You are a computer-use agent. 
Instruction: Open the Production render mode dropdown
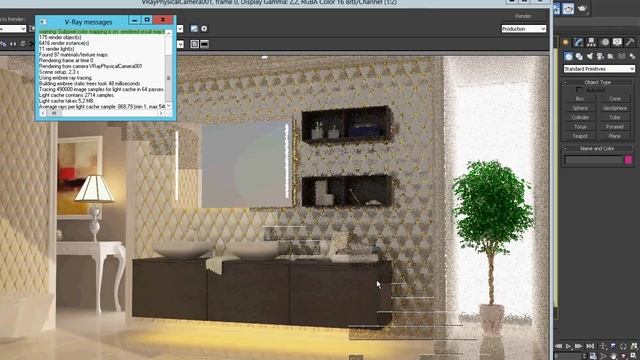click(x=524, y=29)
